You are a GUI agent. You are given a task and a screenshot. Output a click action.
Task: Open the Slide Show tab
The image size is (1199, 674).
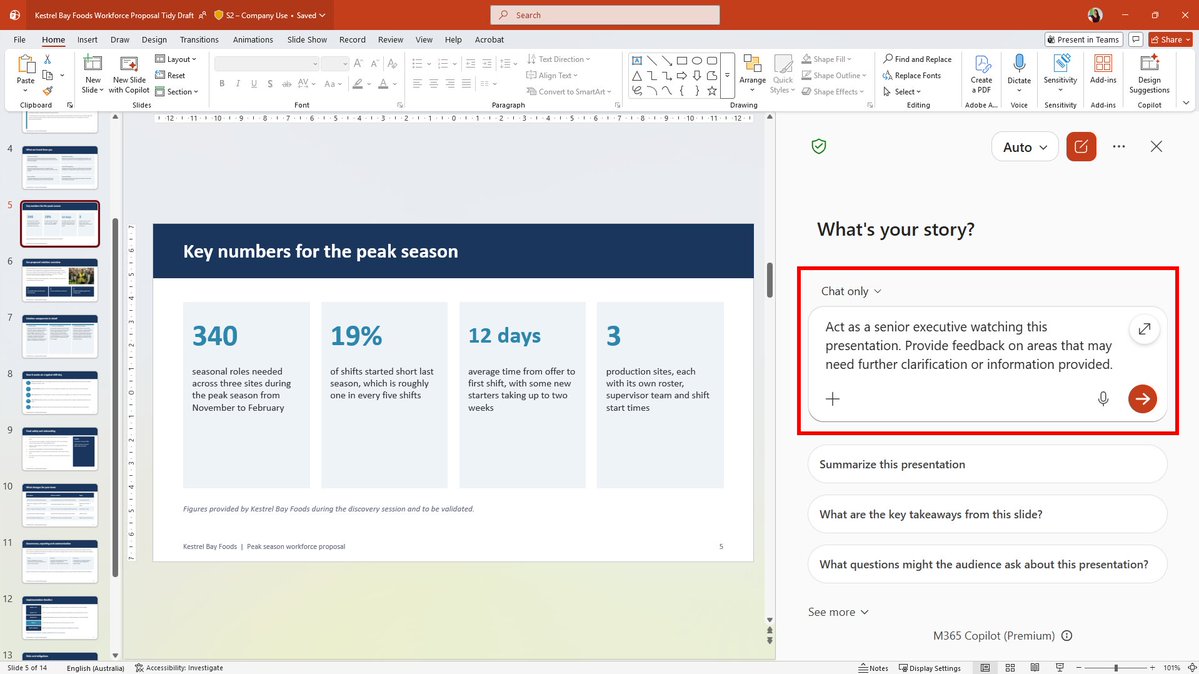point(307,40)
